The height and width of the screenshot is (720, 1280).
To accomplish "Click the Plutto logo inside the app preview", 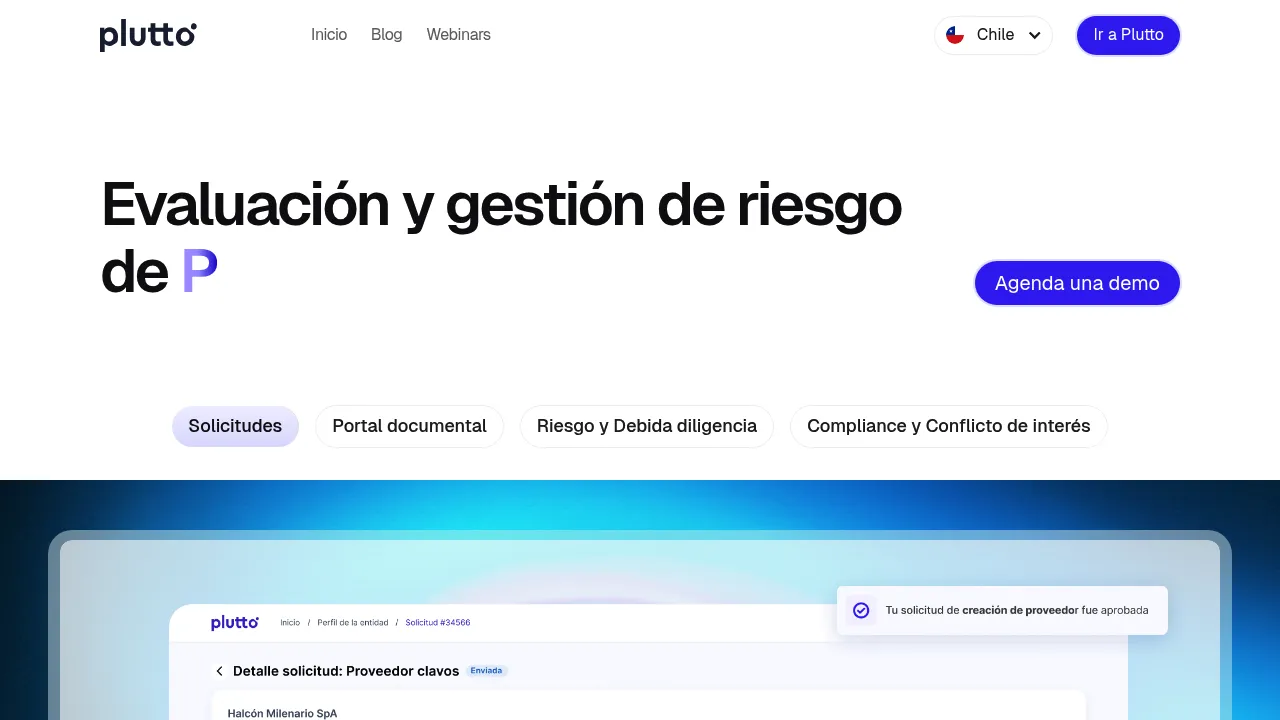I will point(235,623).
